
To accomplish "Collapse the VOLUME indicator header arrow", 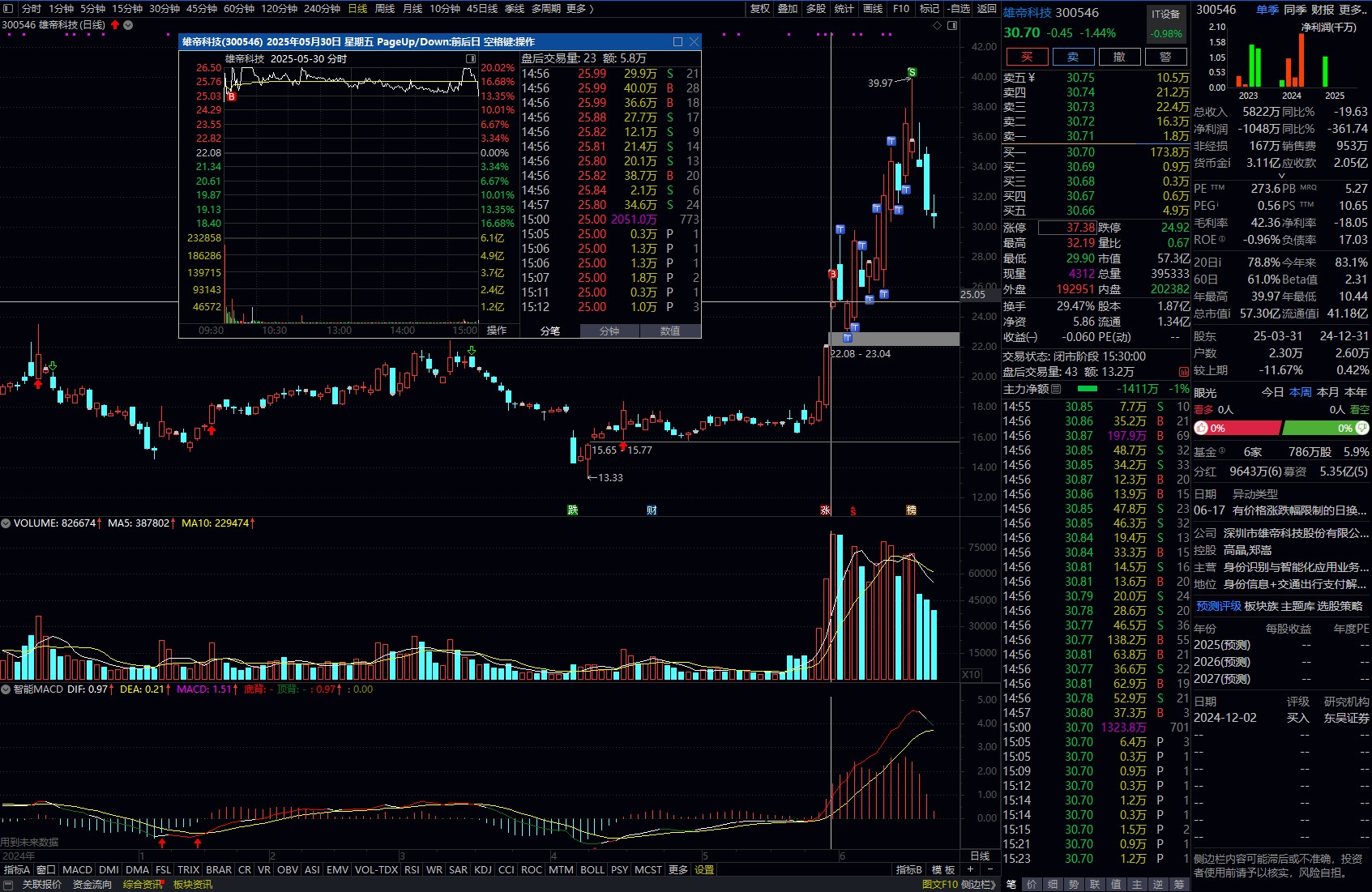I will click(x=6, y=523).
